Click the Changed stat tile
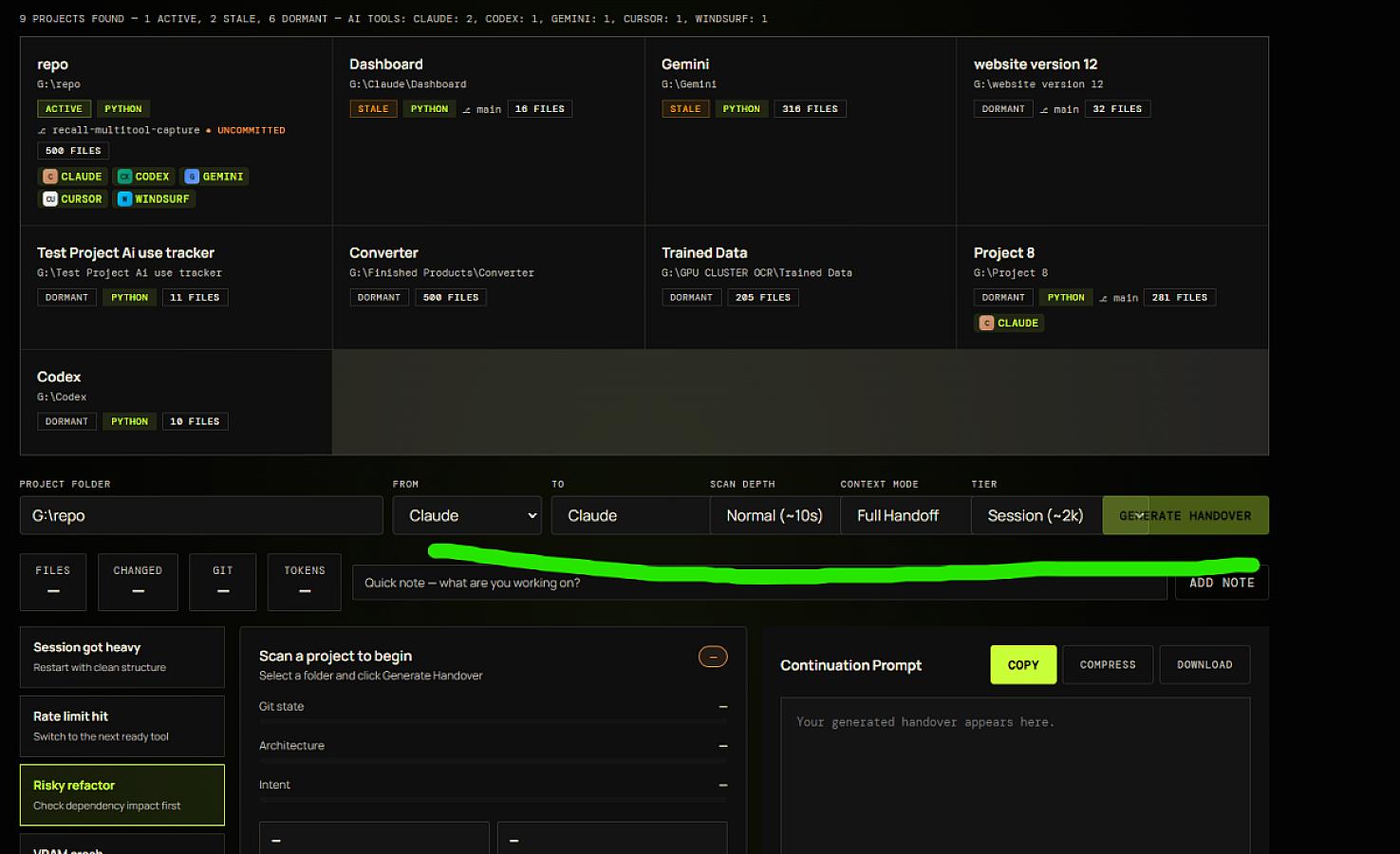1400x854 pixels. coord(138,582)
